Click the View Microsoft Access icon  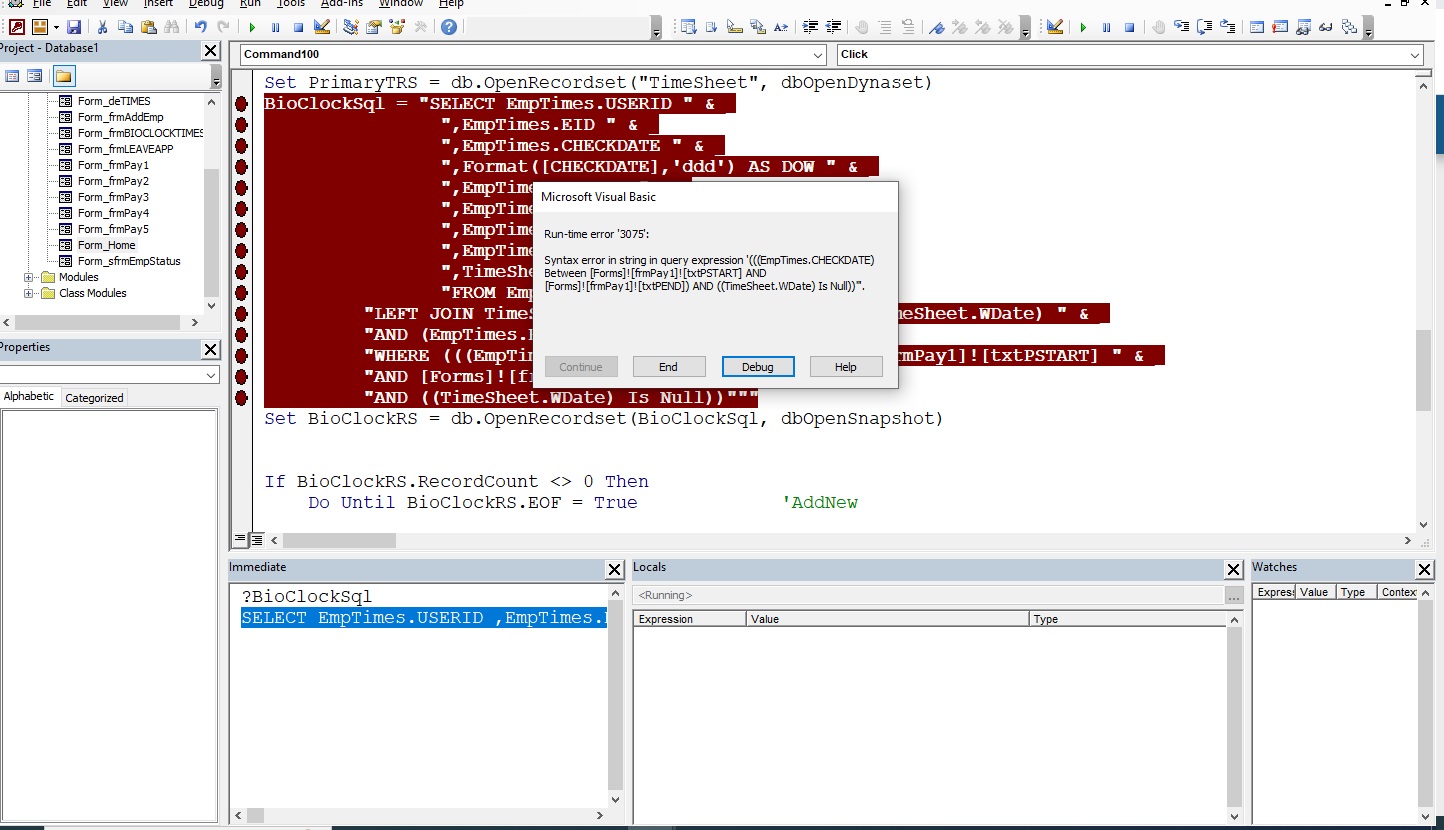click(x=17, y=27)
